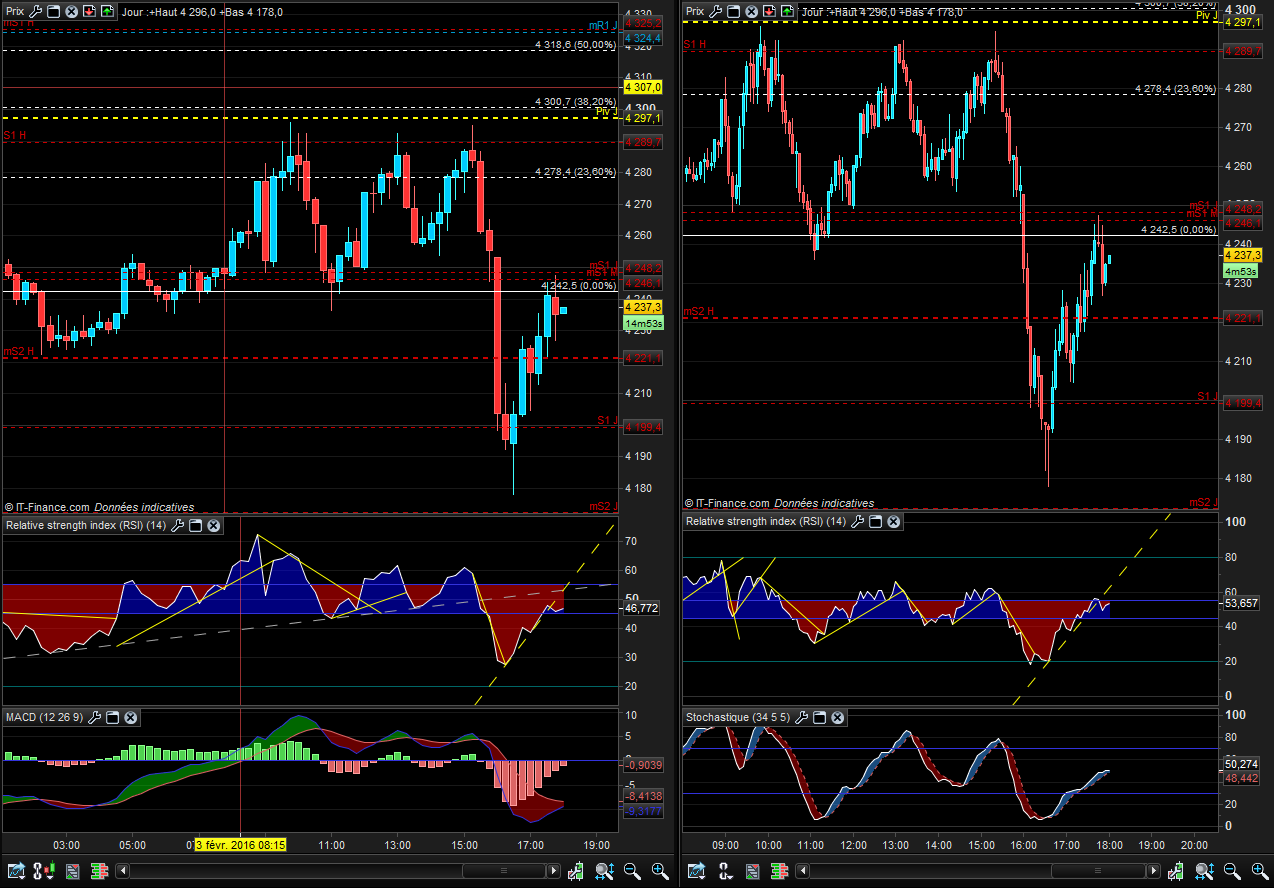Open timeframe dropdown in right chart toolbar
This screenshot has height=888, width=1274.
[725, 871]
